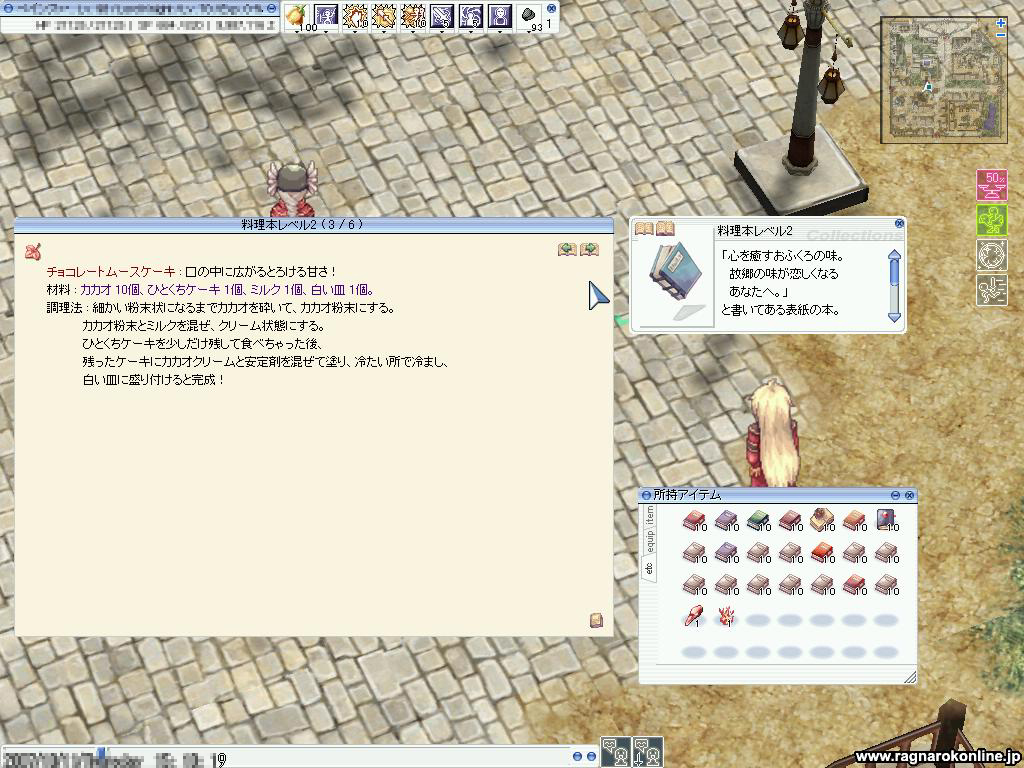1024x768 pixels.
Task: Click the ingredients line カカオ 10個
Action: click(108, 289)
